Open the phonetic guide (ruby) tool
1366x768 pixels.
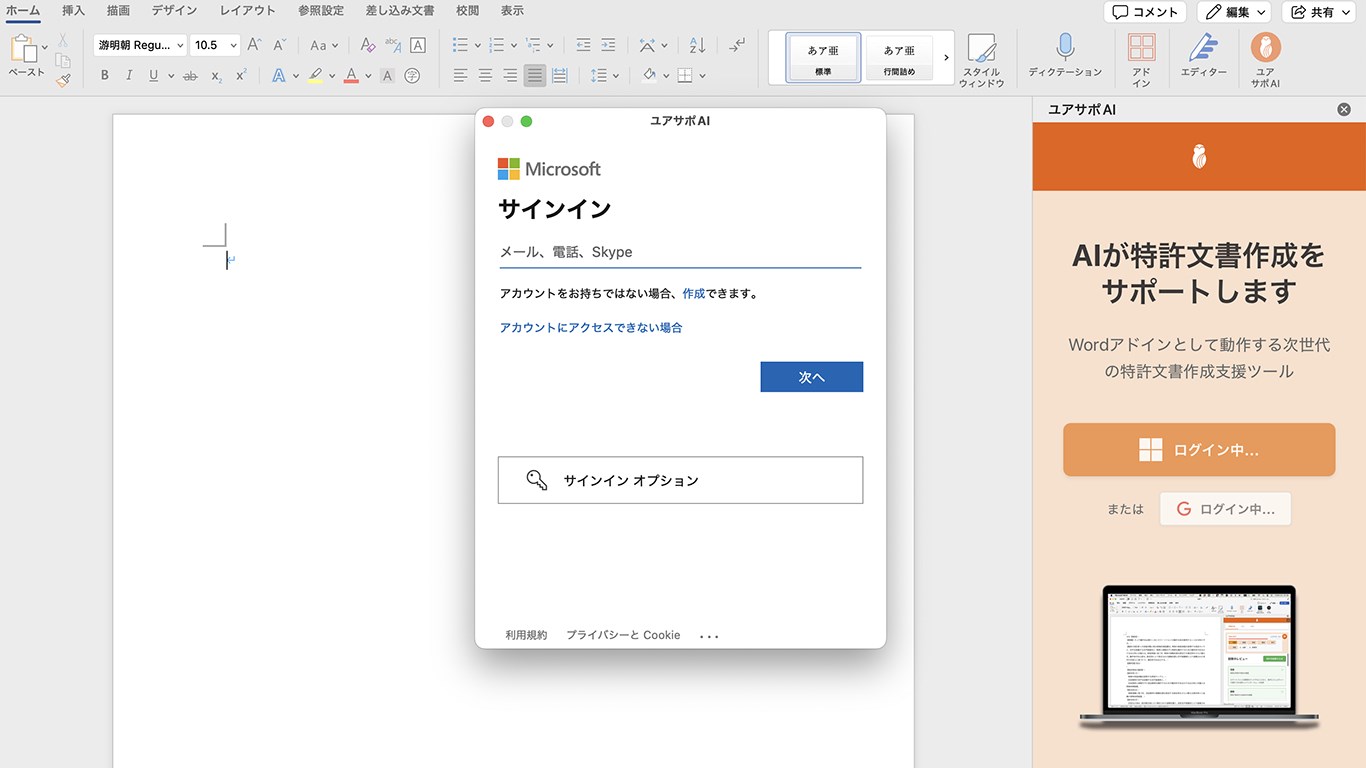(393, 45)
